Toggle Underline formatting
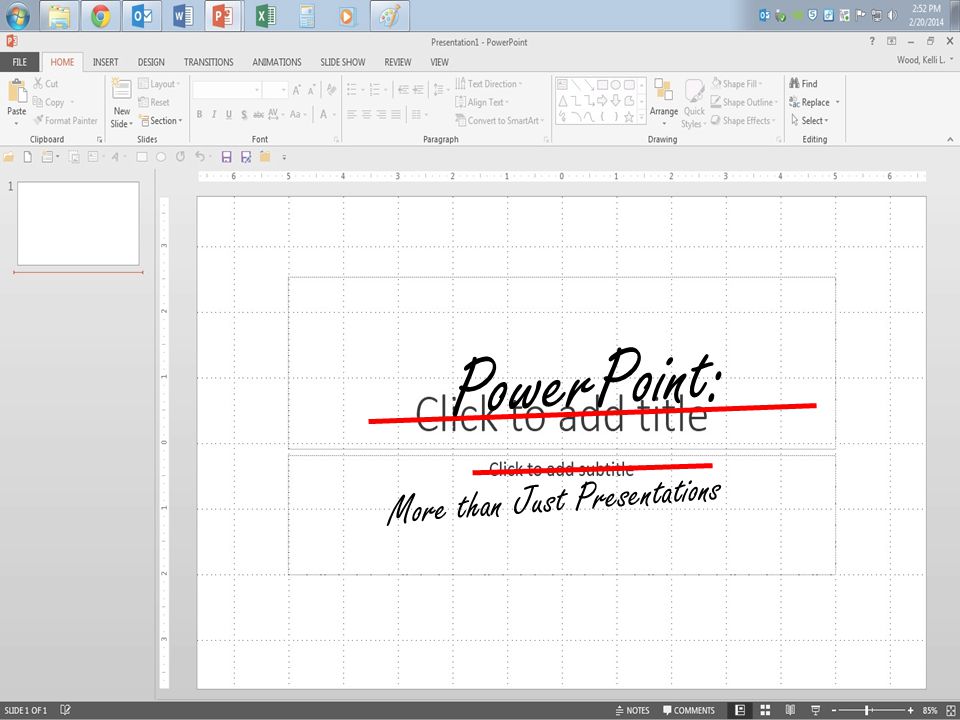The width and height of the screenshot is (960, 720). 229,114
